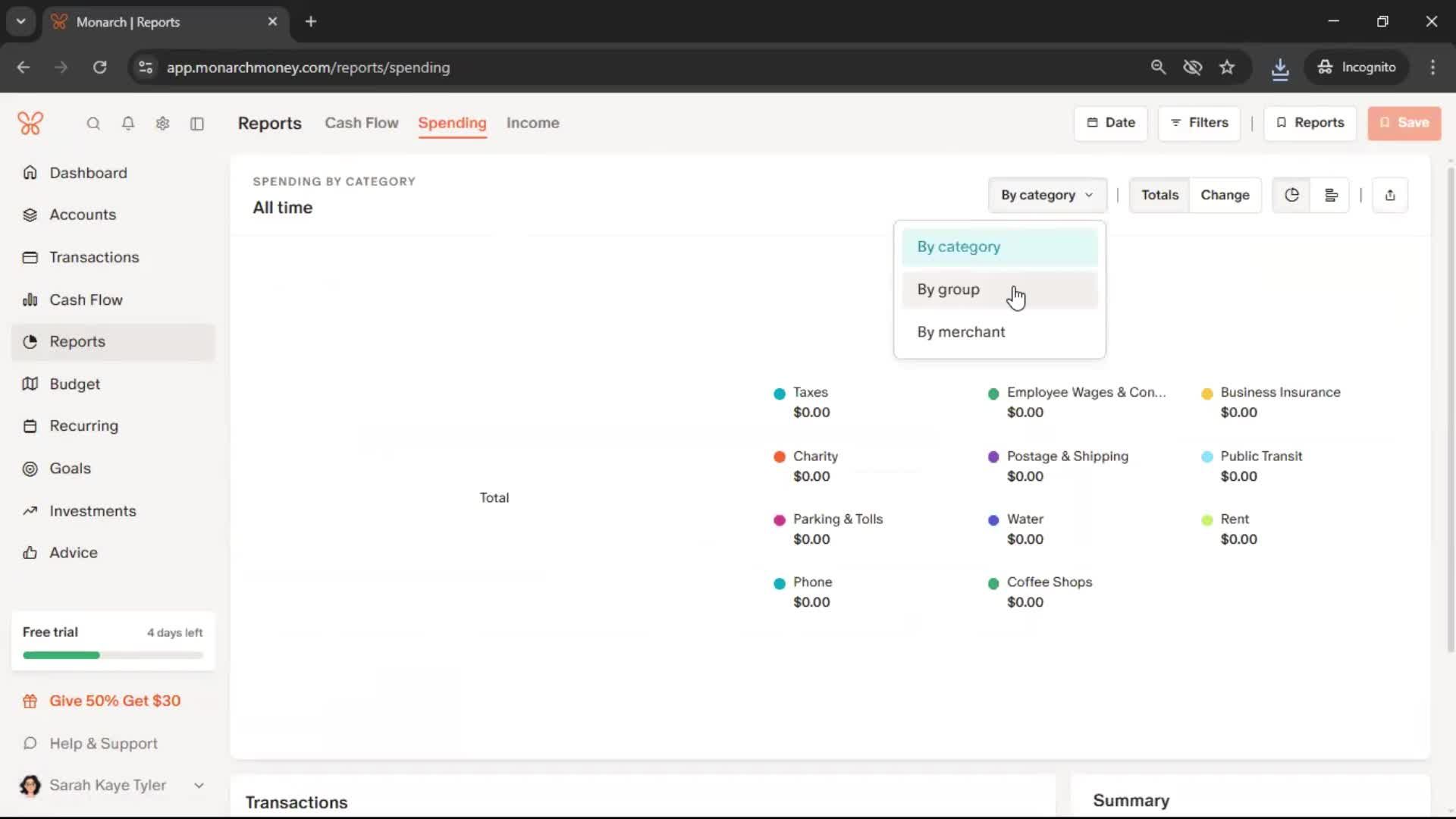Viewport: 1456px width, 819px height.
Task: Click Give 50% Get $30 link
Action: click(115, 701)
